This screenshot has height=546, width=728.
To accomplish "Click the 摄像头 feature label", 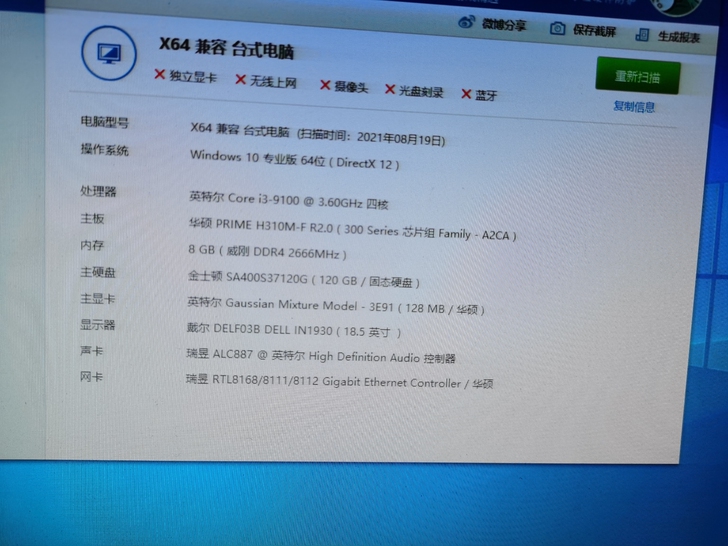I will tap(351, 87).
